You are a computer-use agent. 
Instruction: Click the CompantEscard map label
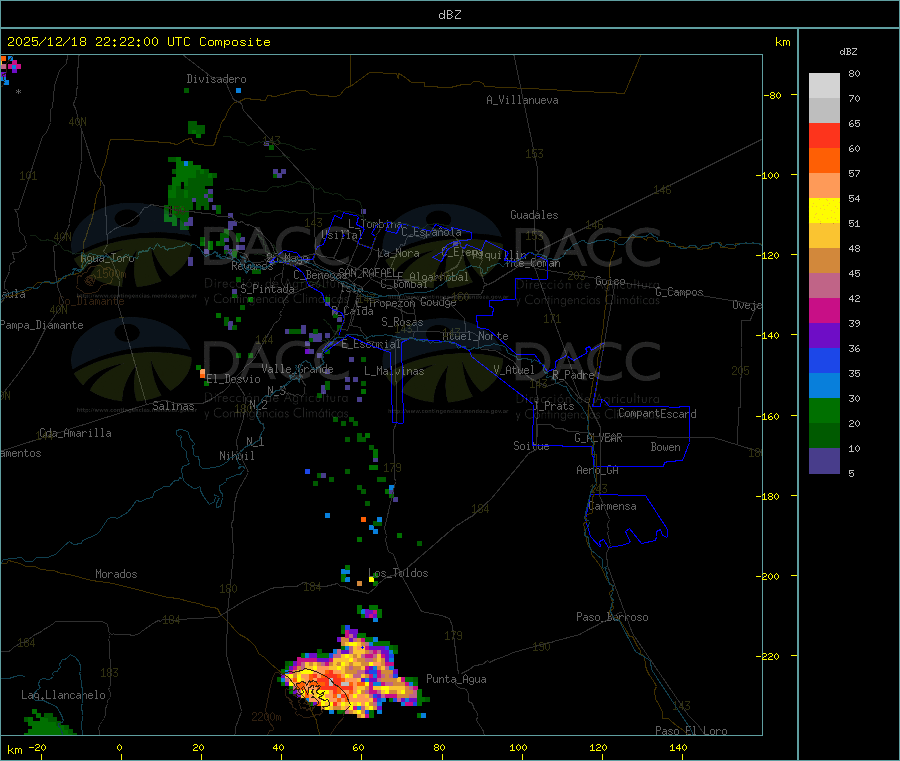click(x=657, y=413)
